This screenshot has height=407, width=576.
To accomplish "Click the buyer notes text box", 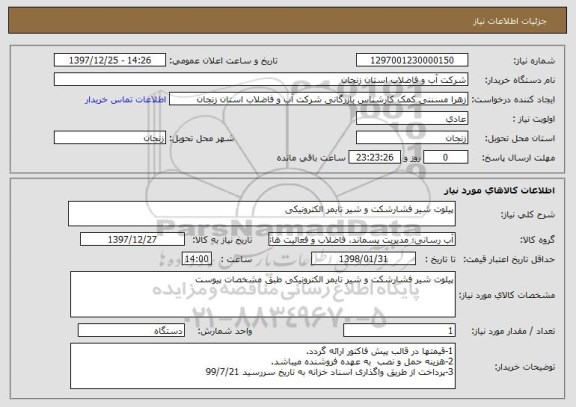I will point(263,366).
